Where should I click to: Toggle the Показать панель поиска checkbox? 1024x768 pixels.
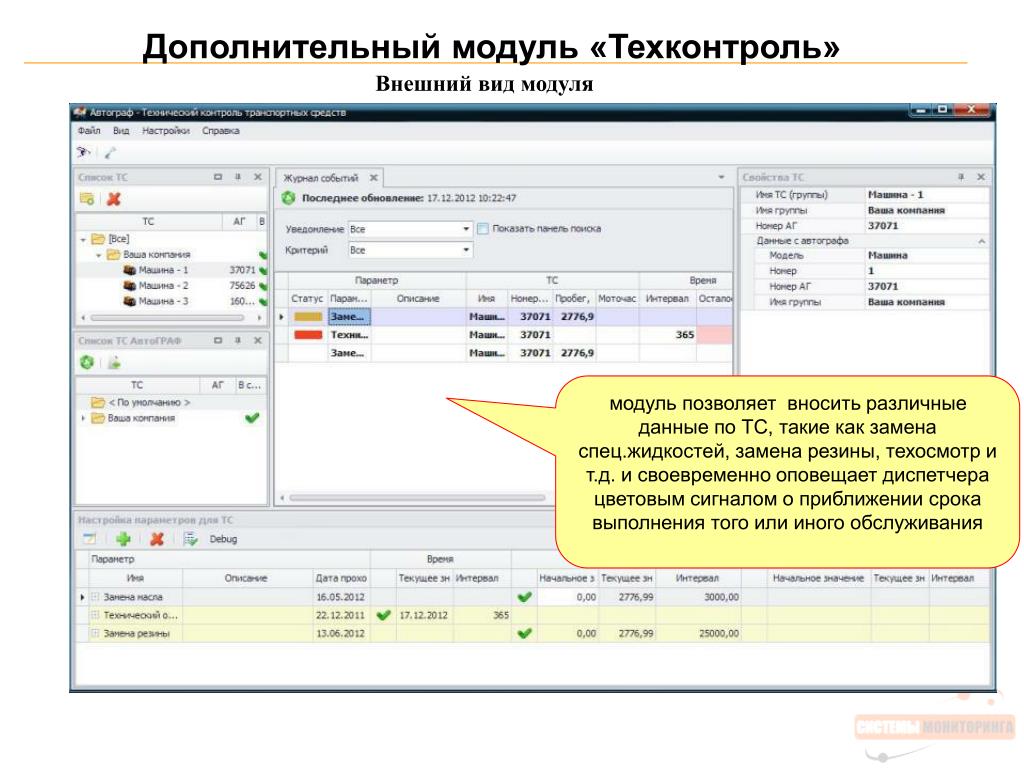(483, 229)
